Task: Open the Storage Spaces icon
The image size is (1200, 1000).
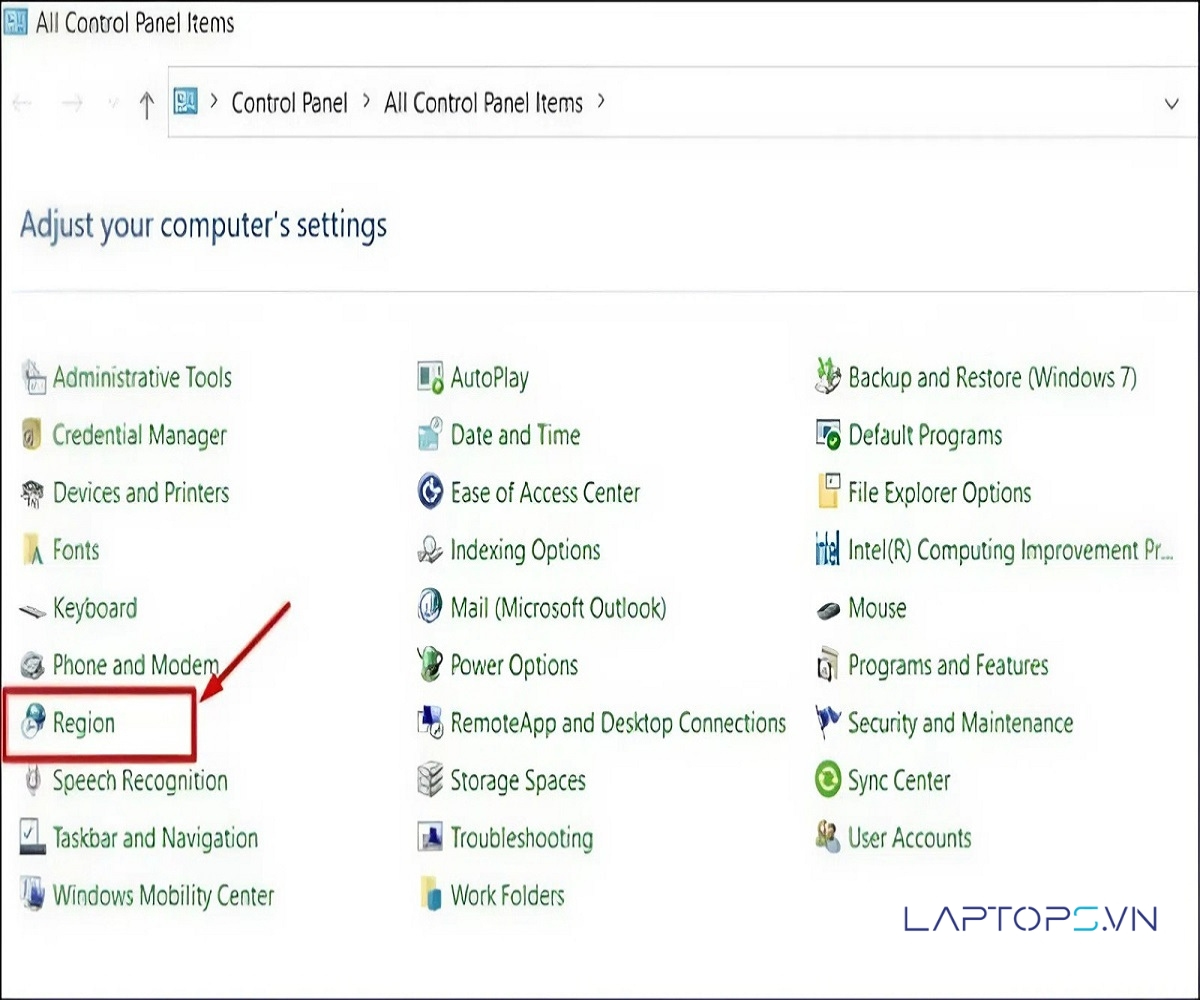Action: [x=430, y=781]
